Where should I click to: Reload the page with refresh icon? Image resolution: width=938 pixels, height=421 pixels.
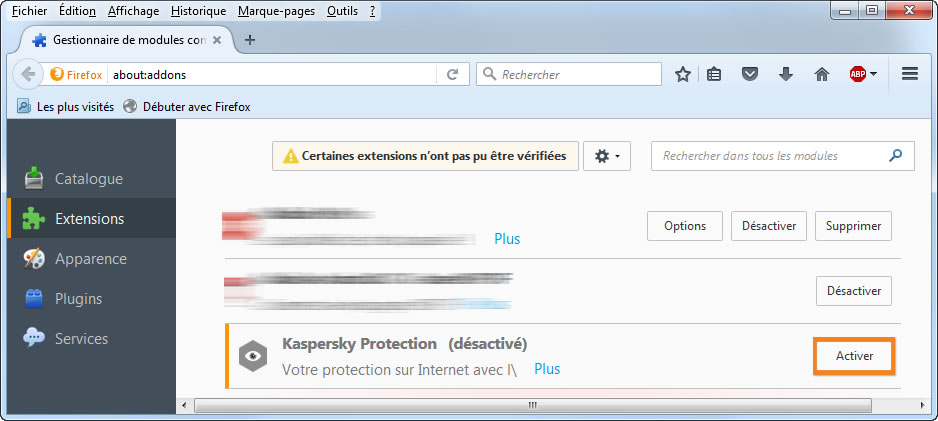click(452, 74)
